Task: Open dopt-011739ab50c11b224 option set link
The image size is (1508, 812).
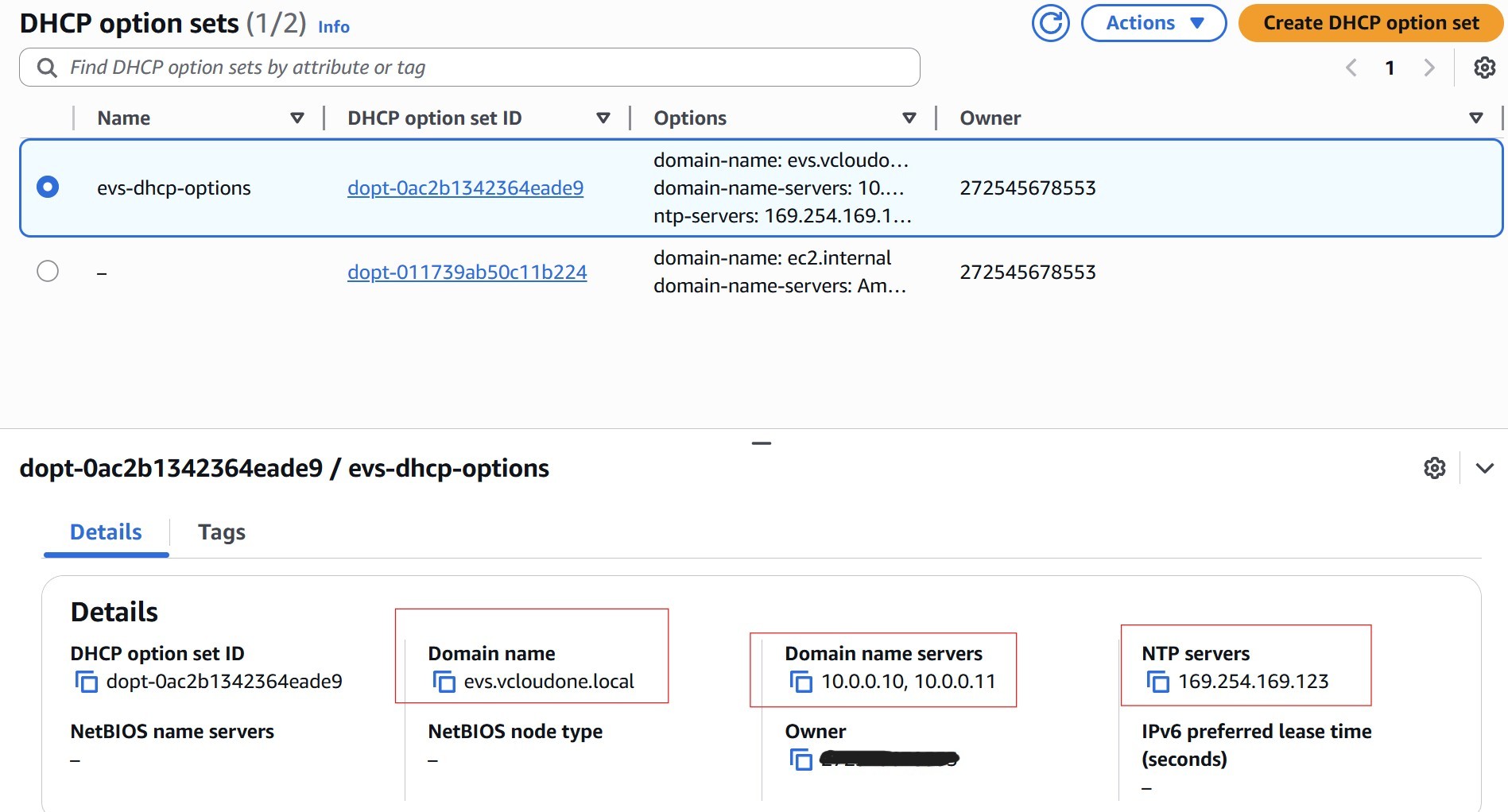Action: point(467,271)
